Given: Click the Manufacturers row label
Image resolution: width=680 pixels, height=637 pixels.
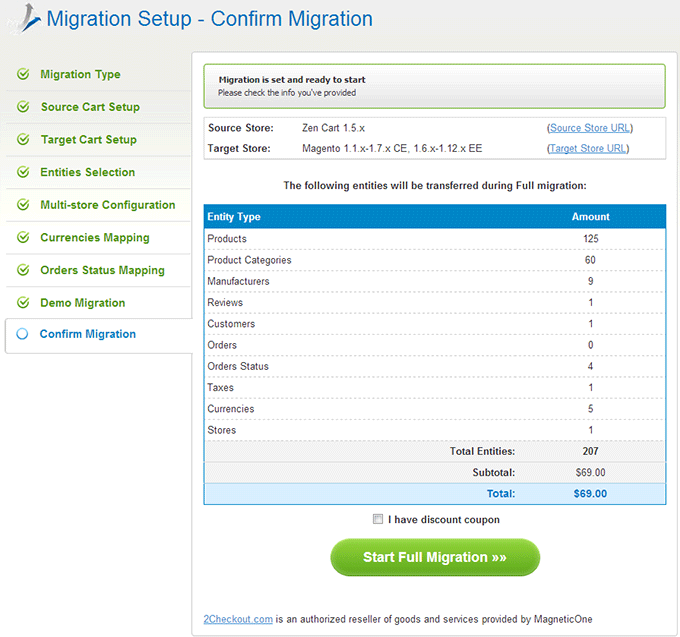Looking at the screenshot, I should [x=238, y=281].
